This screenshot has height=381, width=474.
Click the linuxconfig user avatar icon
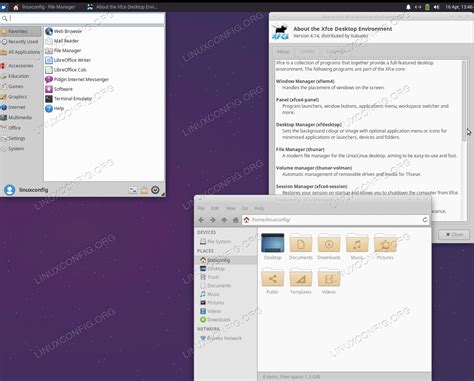(10, 190)
